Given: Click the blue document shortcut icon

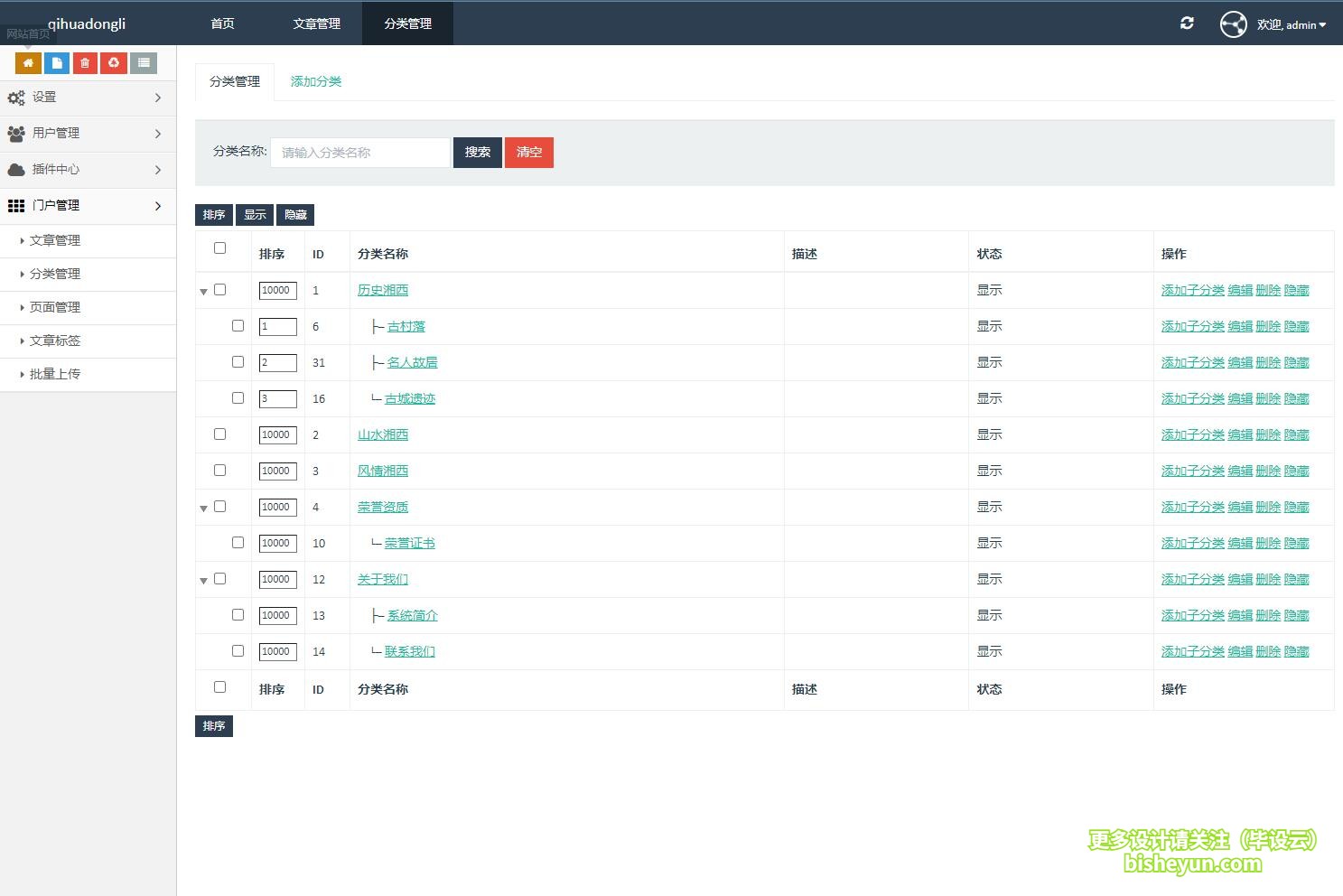Looking at the screenshot, I should pyautogui.click(x=57, y=63).
